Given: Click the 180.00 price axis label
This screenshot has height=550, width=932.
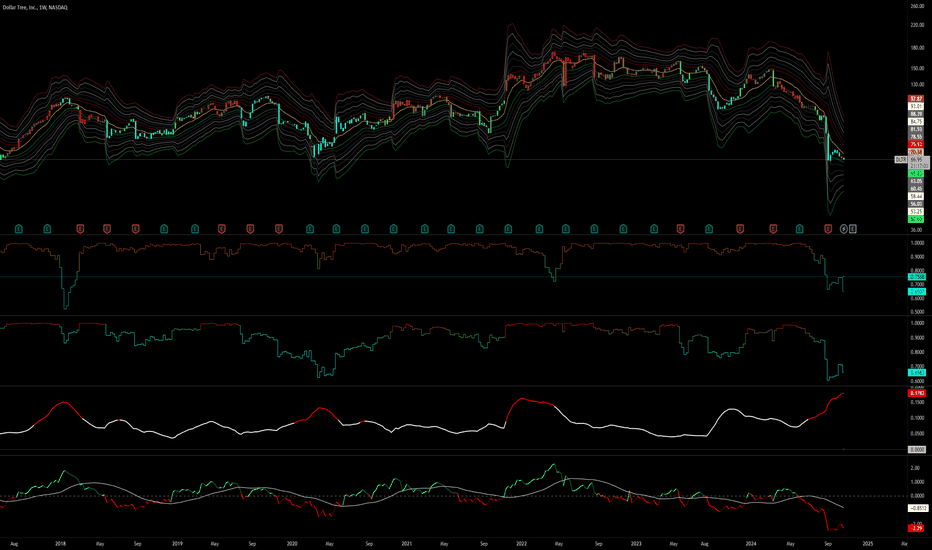Looking at the screenshot, I should point(917,48).
